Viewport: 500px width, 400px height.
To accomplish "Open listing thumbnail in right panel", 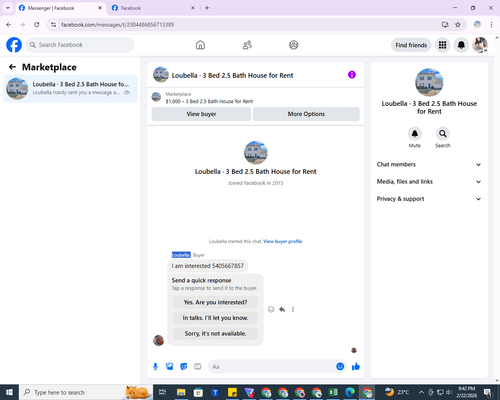I will [429, 82].
